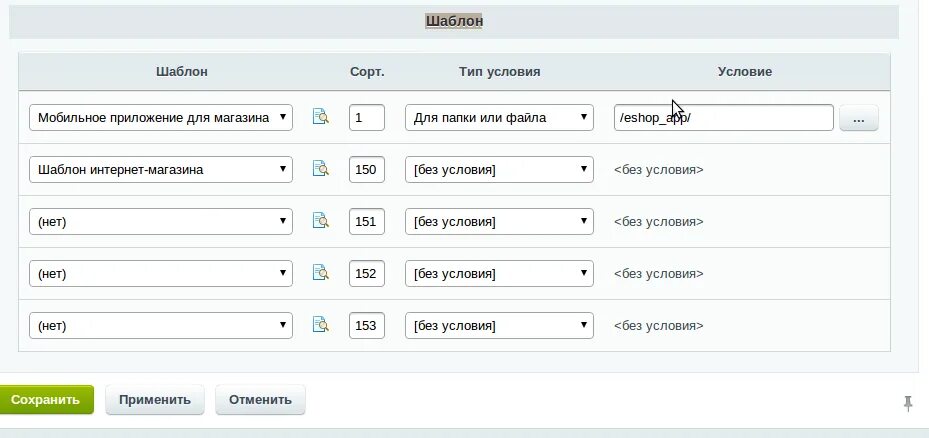Focus the /eshop_app/ condition path field
This screenshot has height=438, width=929.
[x=723, y=117]
